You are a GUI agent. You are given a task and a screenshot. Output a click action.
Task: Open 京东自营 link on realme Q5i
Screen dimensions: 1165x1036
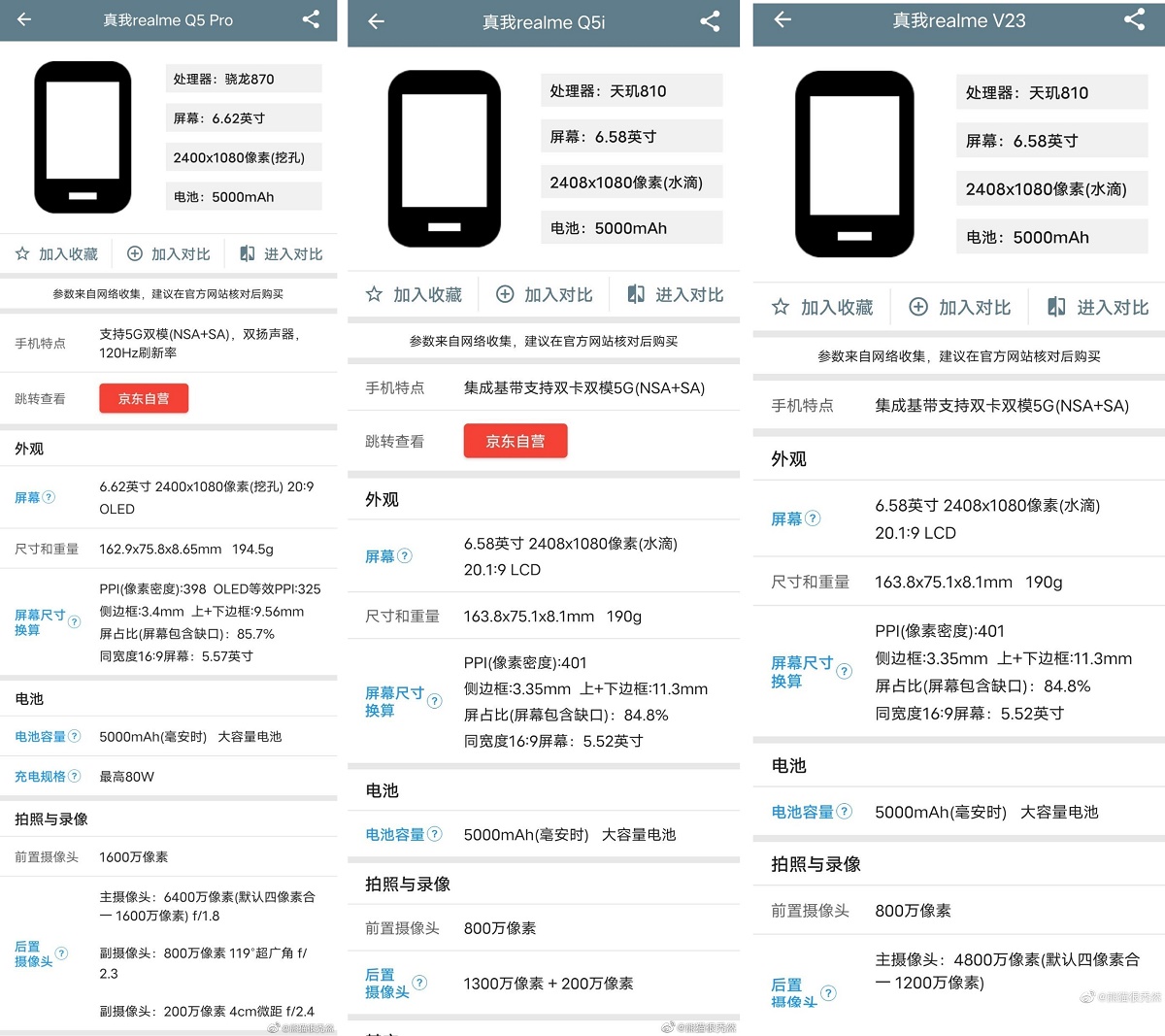pyautogui.click(x=516, y=441)
